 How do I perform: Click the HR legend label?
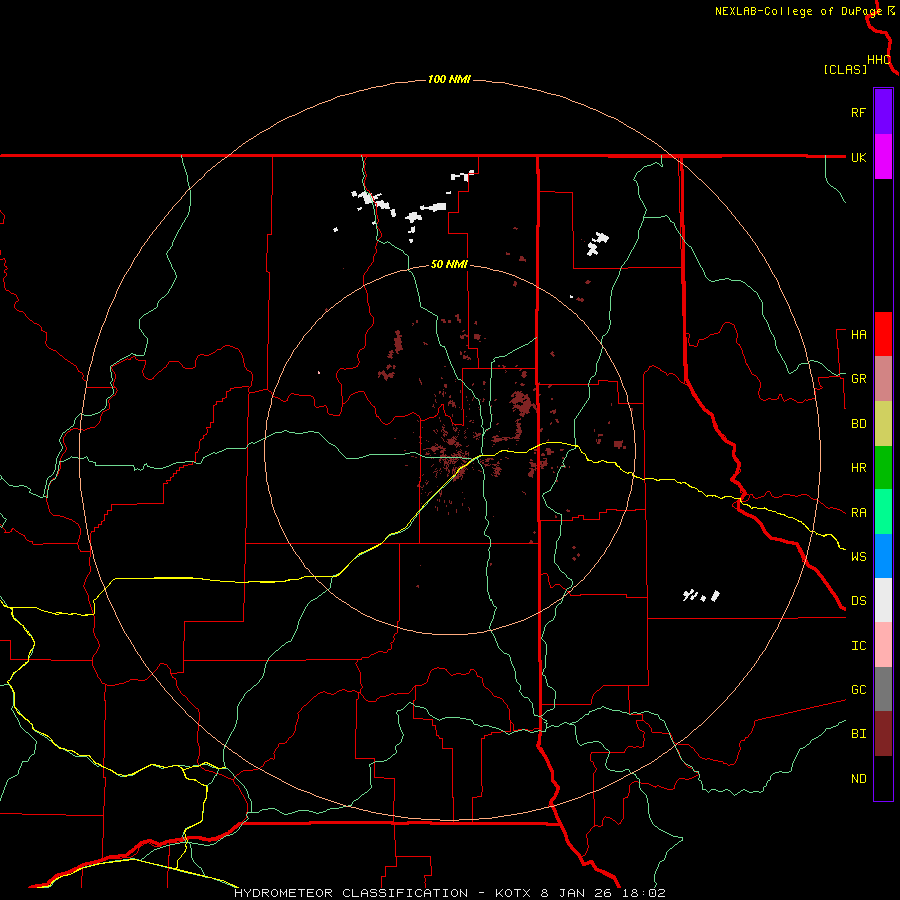pyautogui.click(x=858, y=468)
